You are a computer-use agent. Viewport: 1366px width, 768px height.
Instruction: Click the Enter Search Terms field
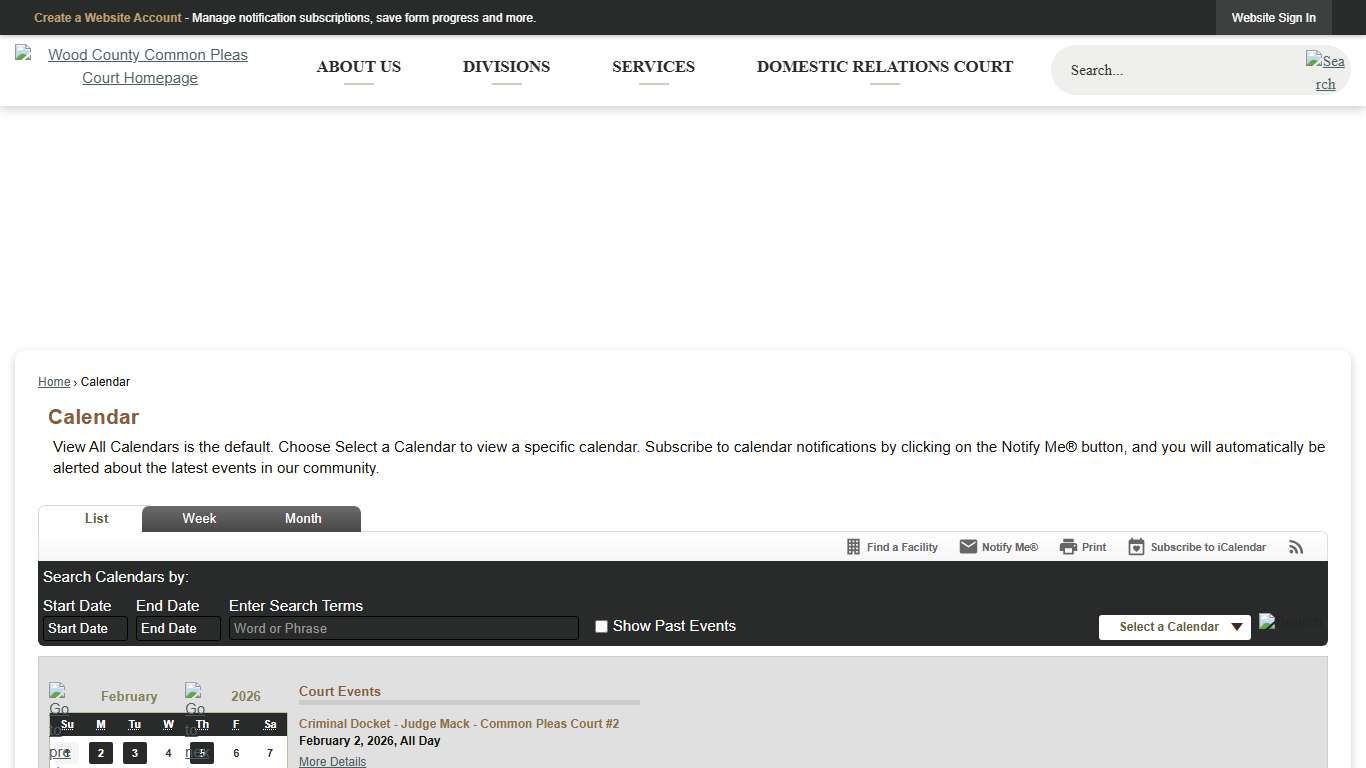pyautogui.click(x=404, y=629)
